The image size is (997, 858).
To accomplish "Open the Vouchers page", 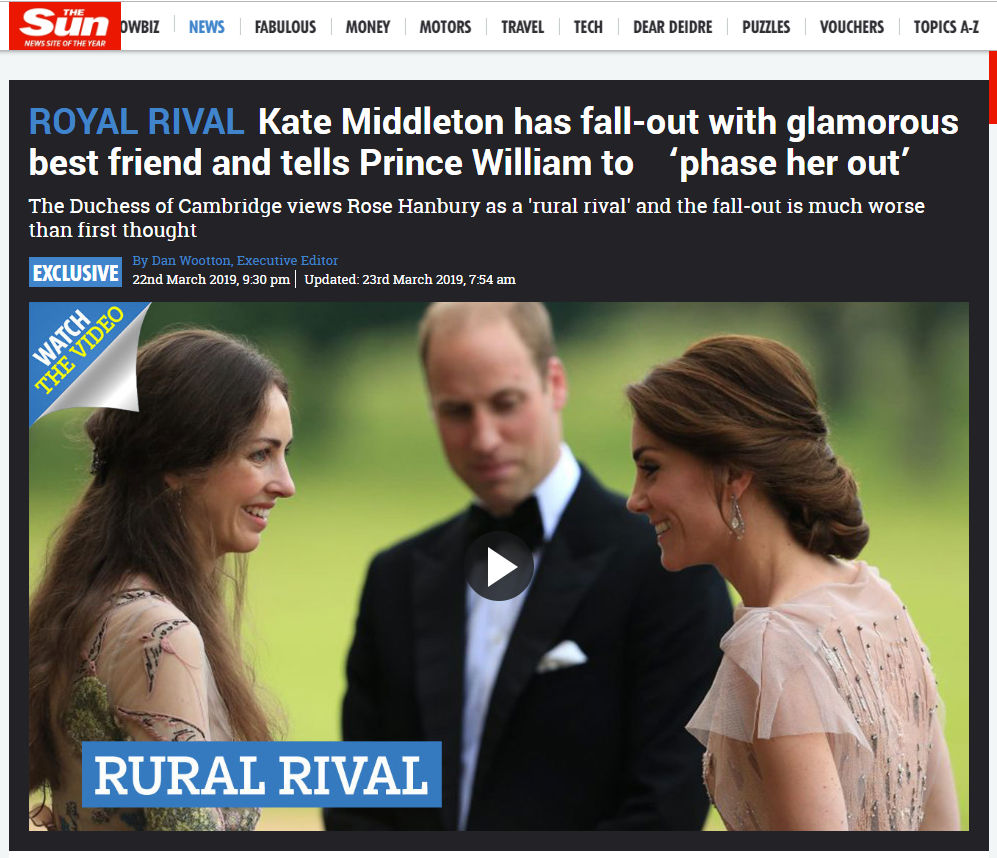I will (x=851, y=27).
